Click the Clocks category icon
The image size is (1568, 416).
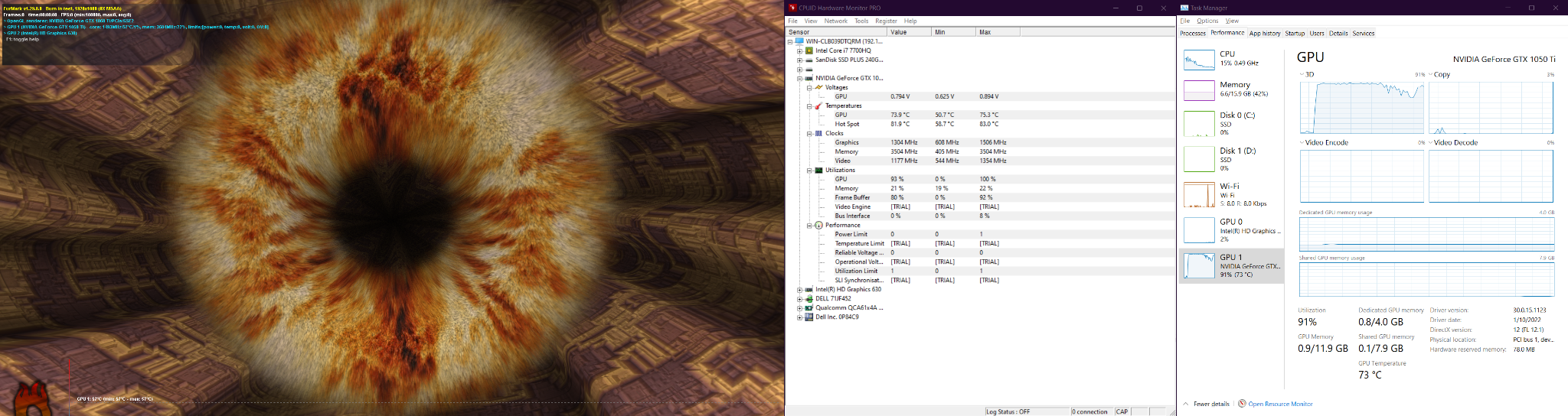818,133
